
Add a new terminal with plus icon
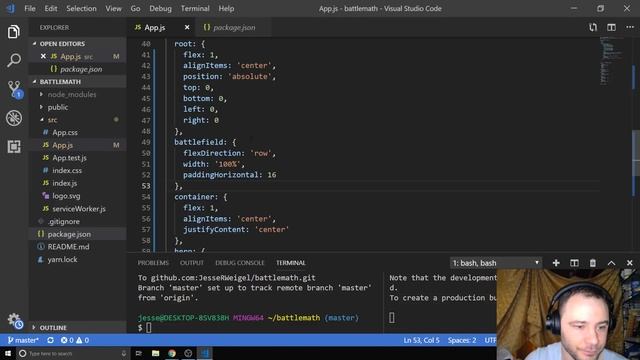(556, 263)
